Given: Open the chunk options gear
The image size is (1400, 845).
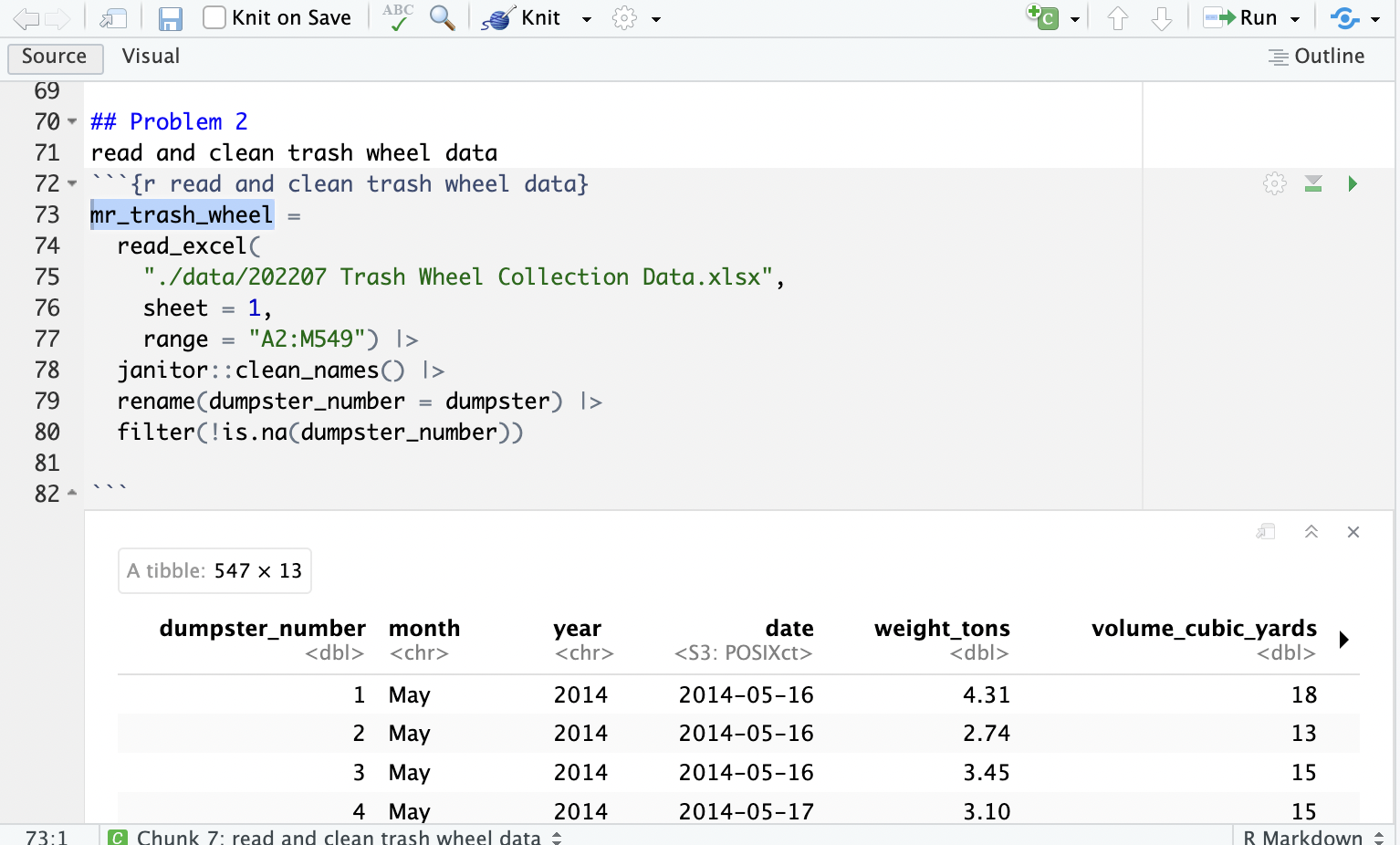Looking at the screenshot, I should coord(1274,183).
